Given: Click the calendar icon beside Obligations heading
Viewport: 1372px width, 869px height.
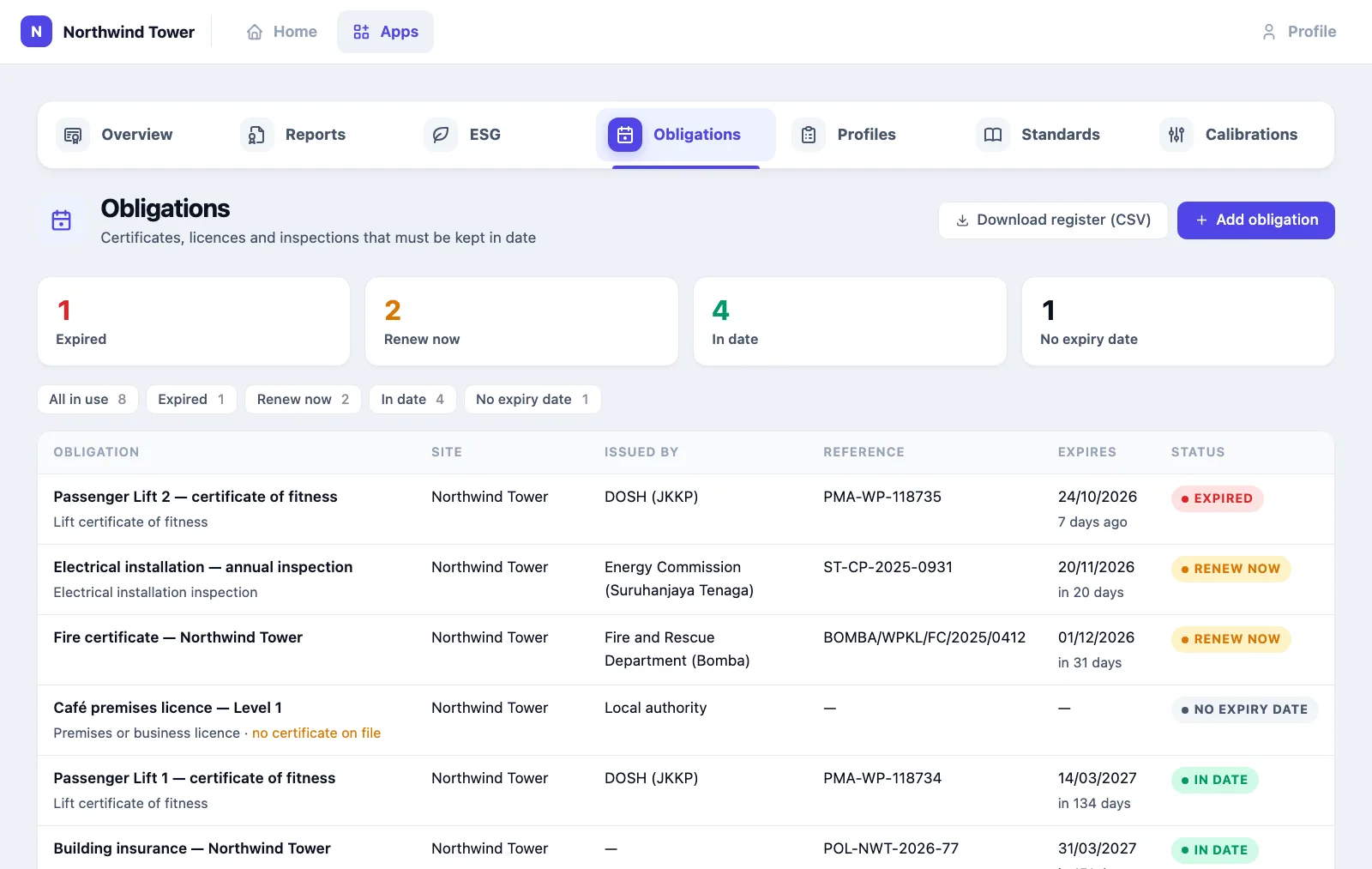Looking at the screenshot, I should click(62, 220).
